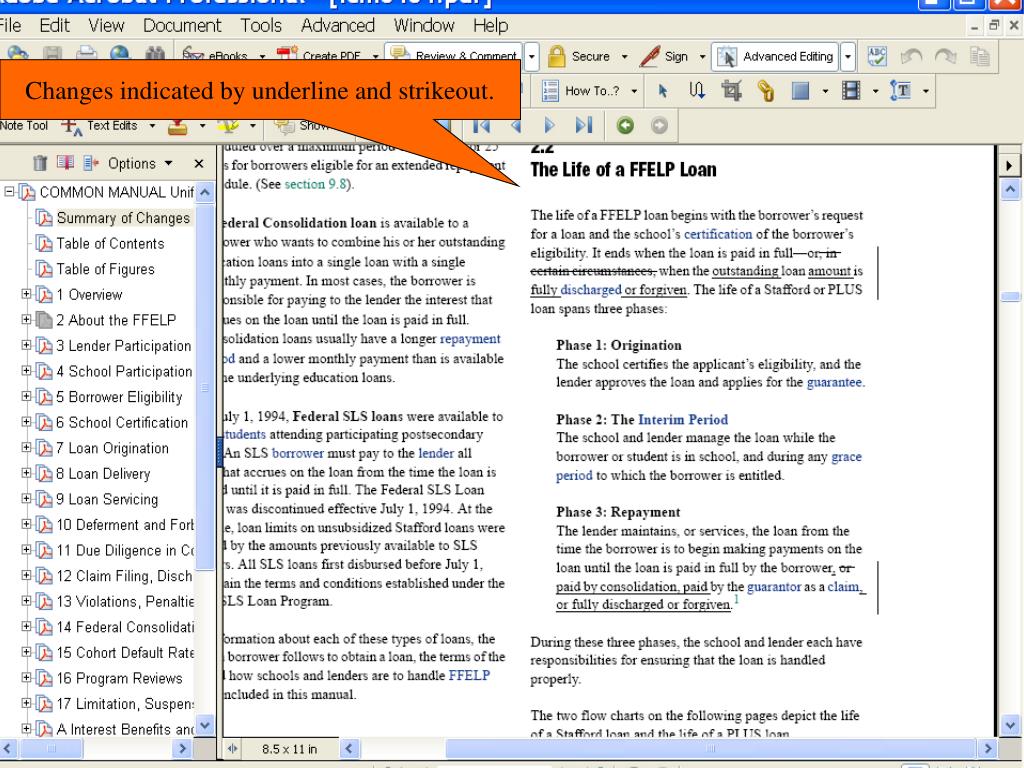The height and width of the screenshot is (768, 1024).
Task: Open the Window menu
Action: (x=424, y=25)
